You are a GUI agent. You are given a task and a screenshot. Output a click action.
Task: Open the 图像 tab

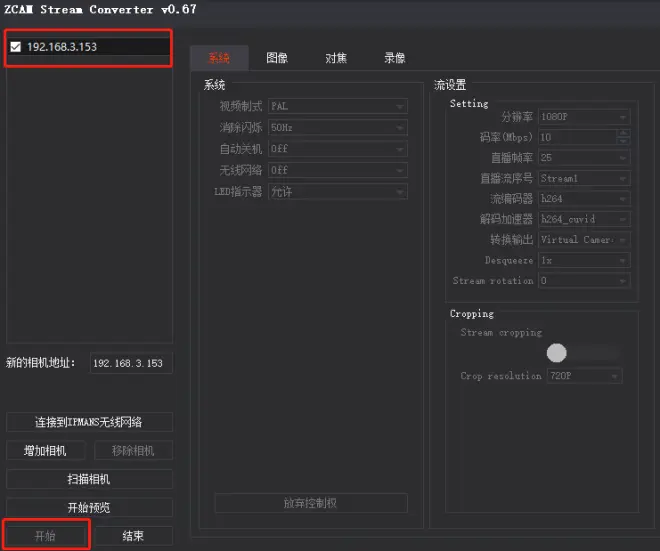coord(277,58)
